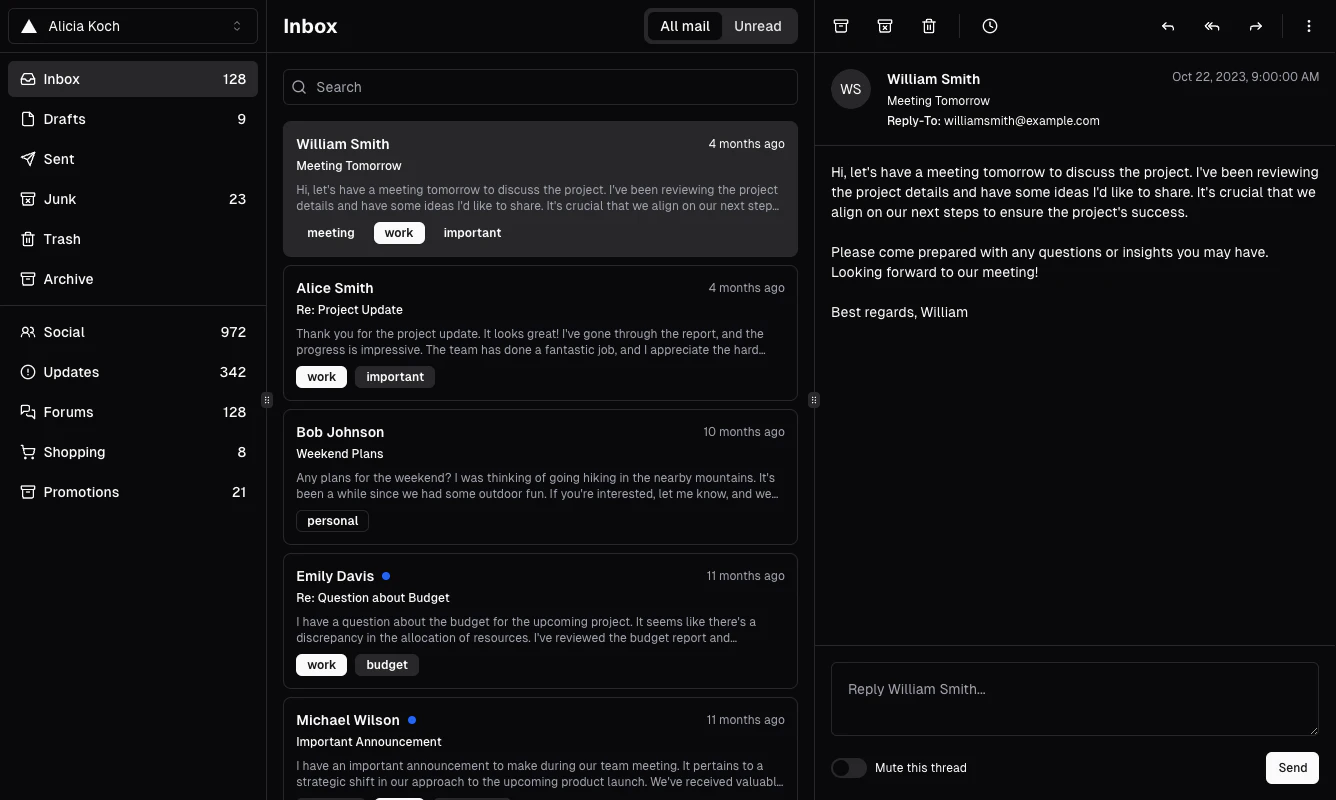Toggle the Mute this thread switch
1336x800 pixels.
coord(849,768)
